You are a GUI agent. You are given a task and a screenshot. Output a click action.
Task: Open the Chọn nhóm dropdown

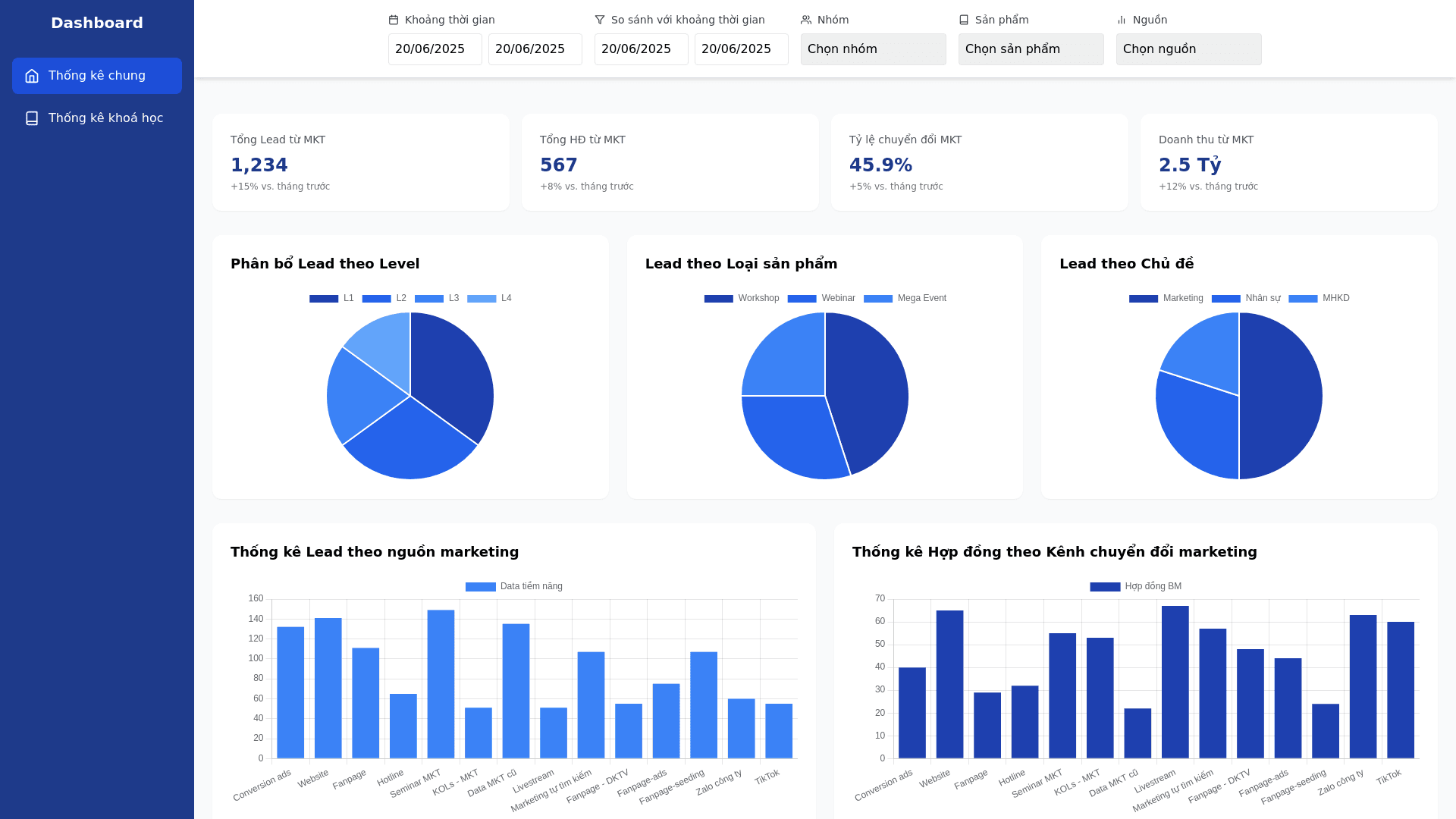(x=873, y=49)
